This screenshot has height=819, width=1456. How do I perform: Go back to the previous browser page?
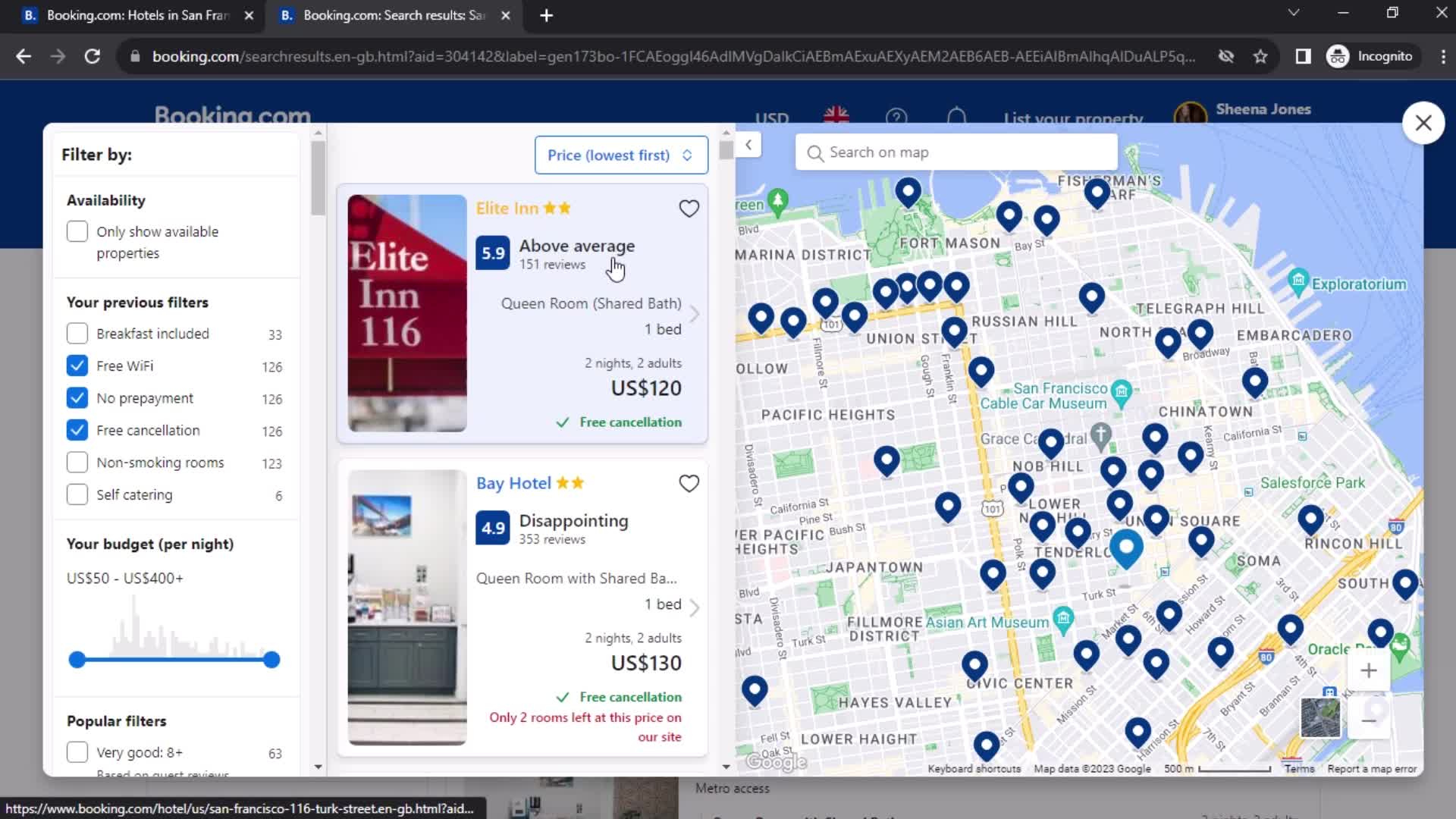coord(24,56)
